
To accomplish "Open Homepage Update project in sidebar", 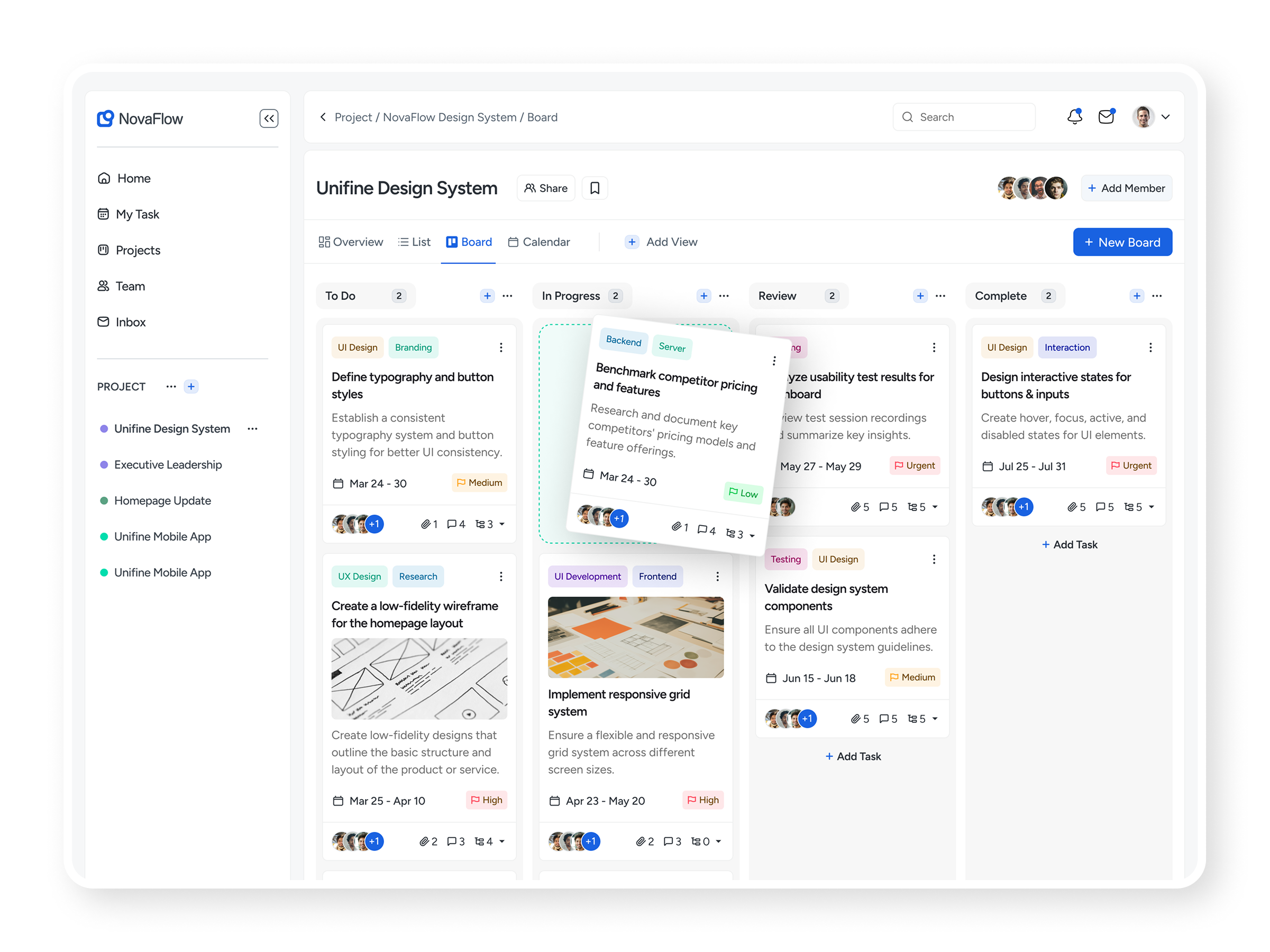I will [x=162, y=501].
